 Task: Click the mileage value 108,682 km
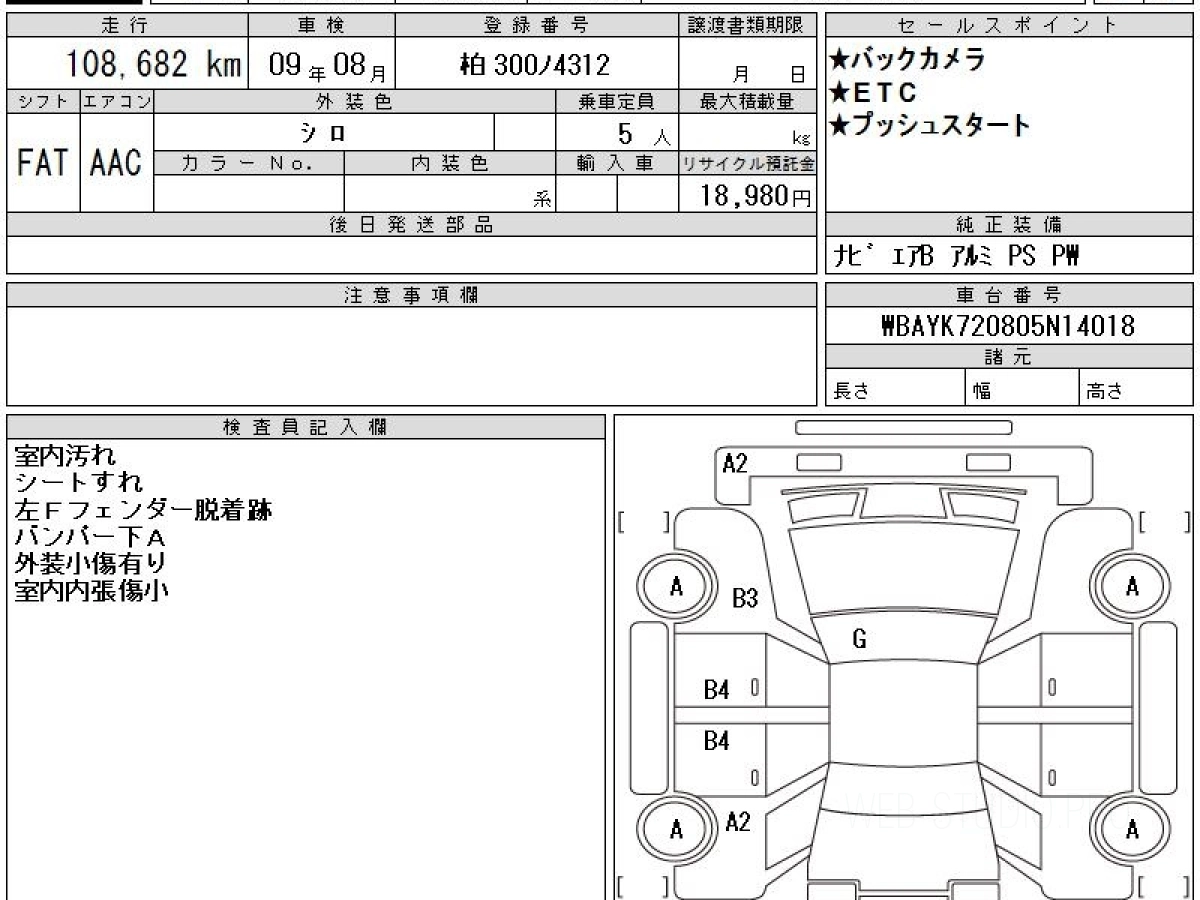(152, 65)
